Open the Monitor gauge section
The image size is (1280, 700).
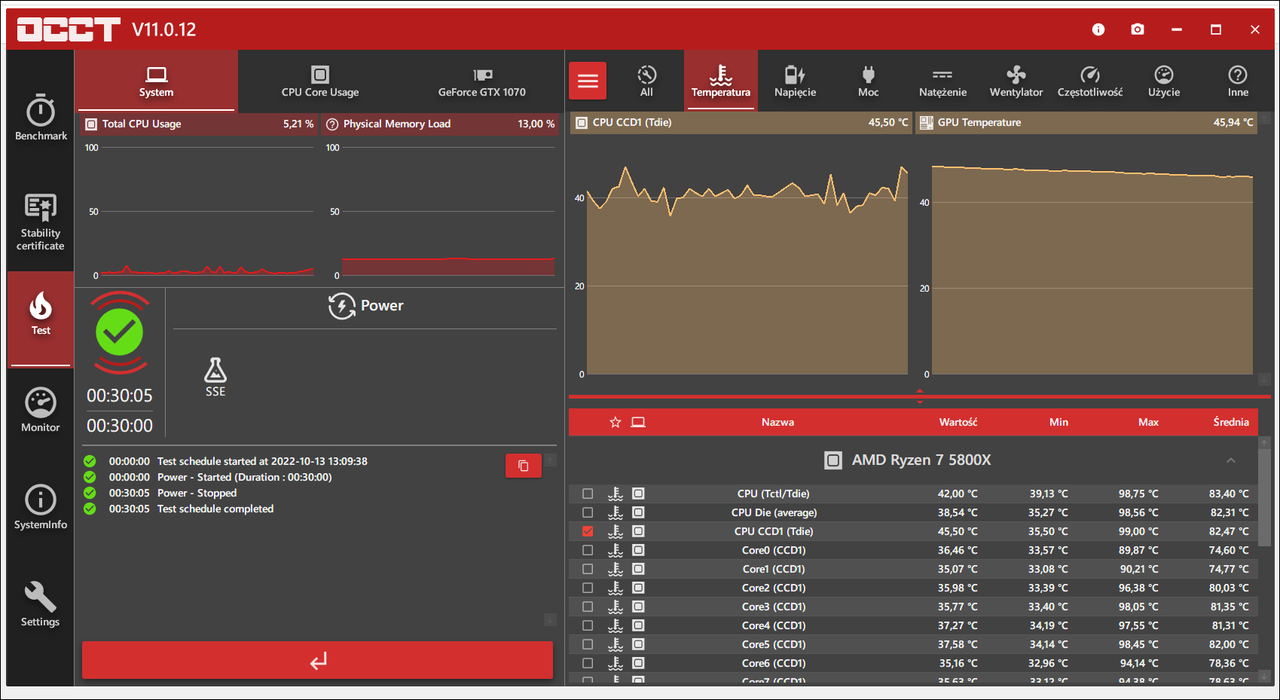[40, 410]
